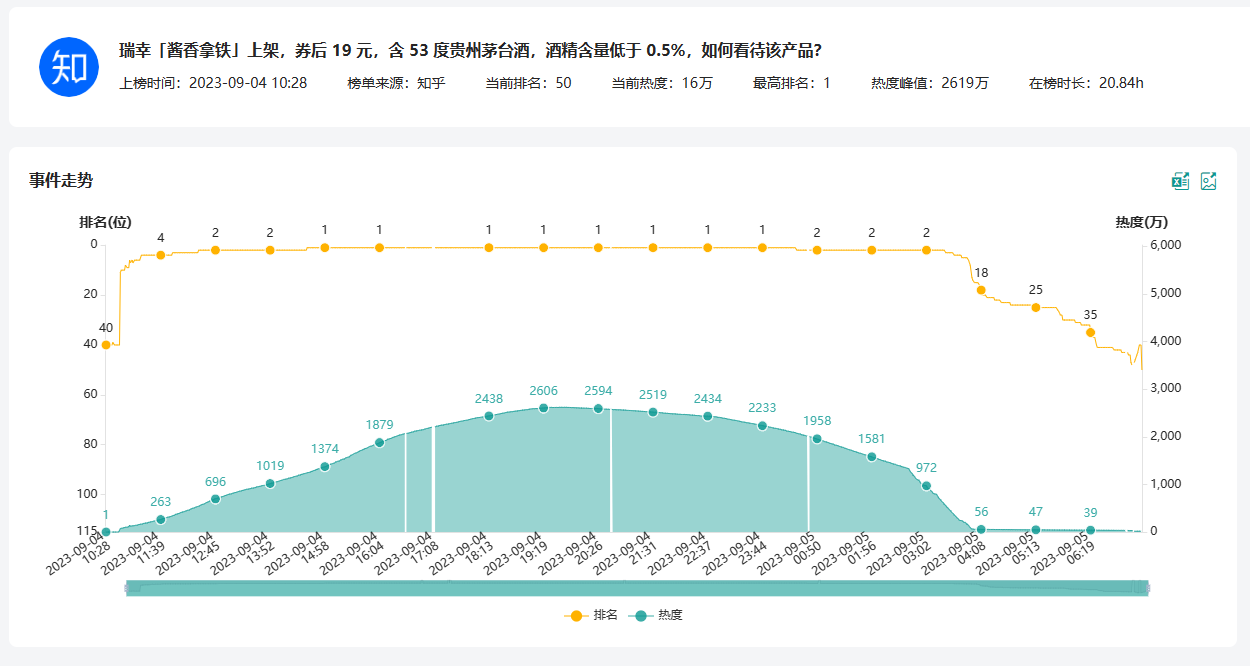Image resolution: width=1250 pixels, height=666 pixels.
Task: Click the rank data point labeled 35
Action: 1090,332
